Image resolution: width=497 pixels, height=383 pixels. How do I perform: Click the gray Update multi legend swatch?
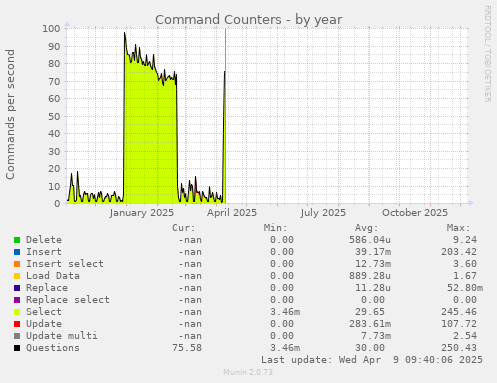point(17,336)
